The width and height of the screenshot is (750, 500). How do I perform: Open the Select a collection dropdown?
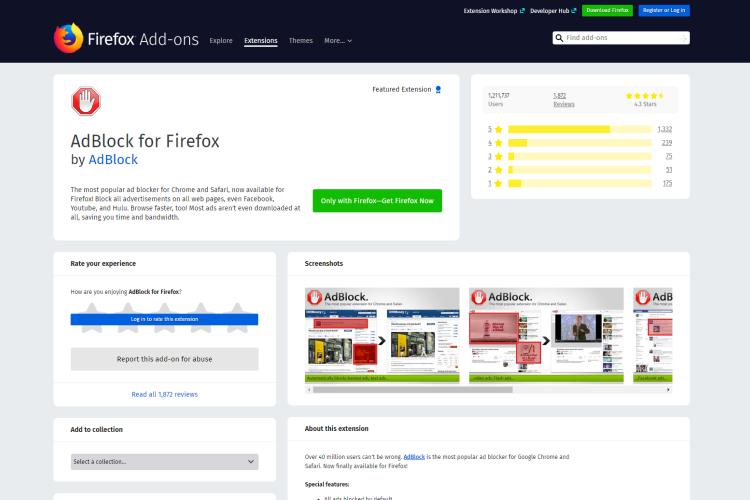point(165,462)
